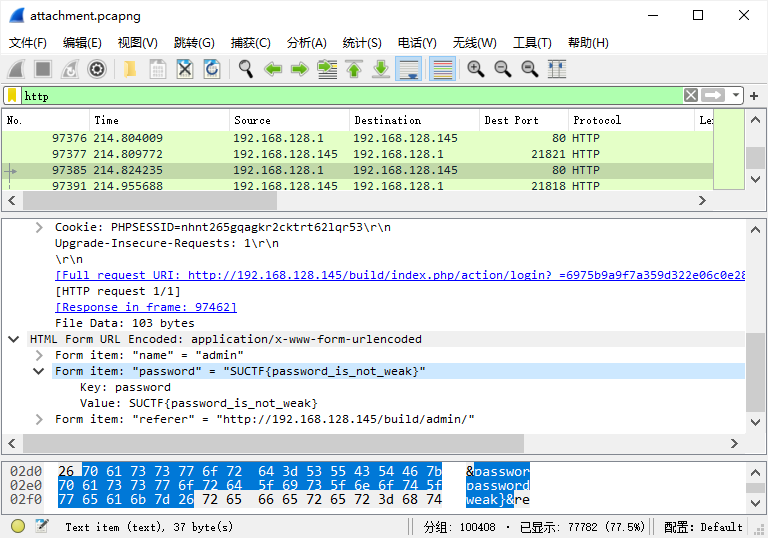Click the zoom in icon
Image resolution: width=768 pixels, height=538 pixels.
(x=476, y=69)
